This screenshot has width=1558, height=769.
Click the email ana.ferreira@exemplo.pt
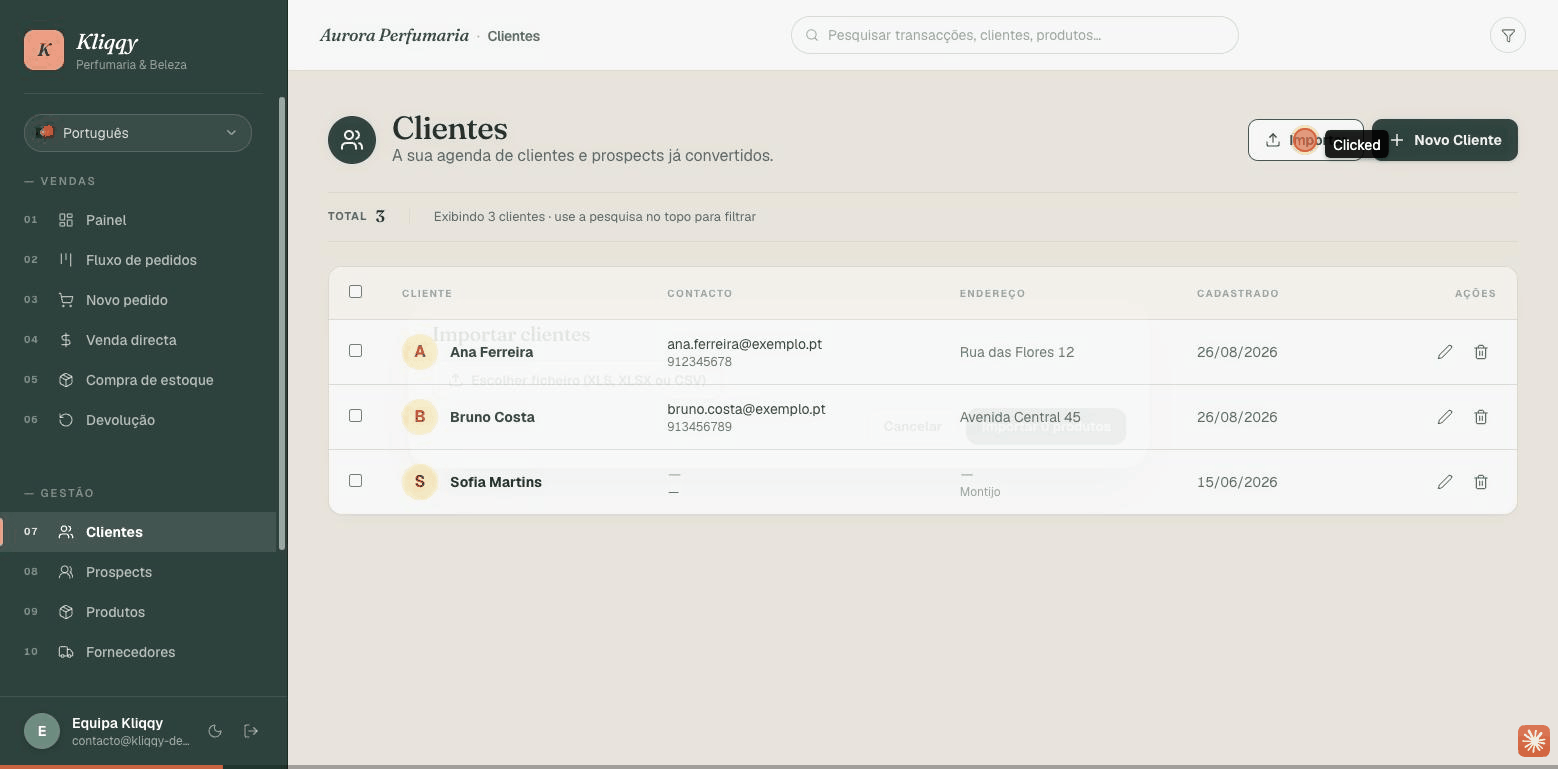744,344
